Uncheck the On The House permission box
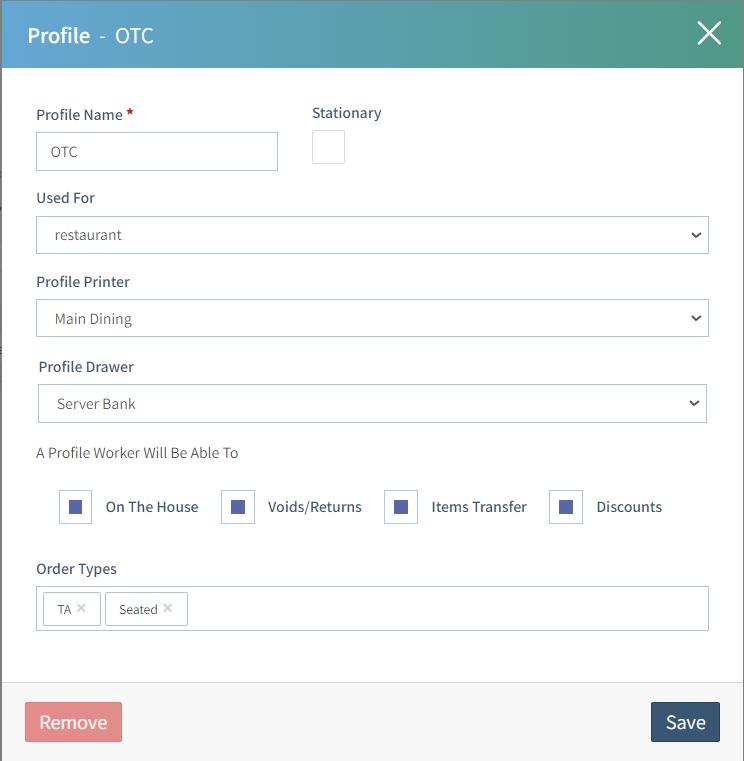 (76, 507)
